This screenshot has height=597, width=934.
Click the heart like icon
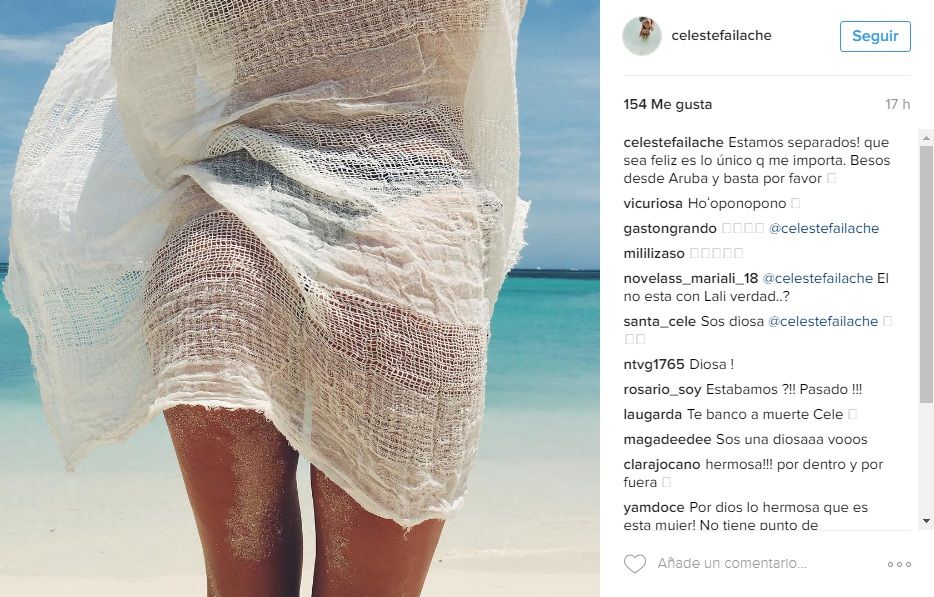tap(634, 564)
